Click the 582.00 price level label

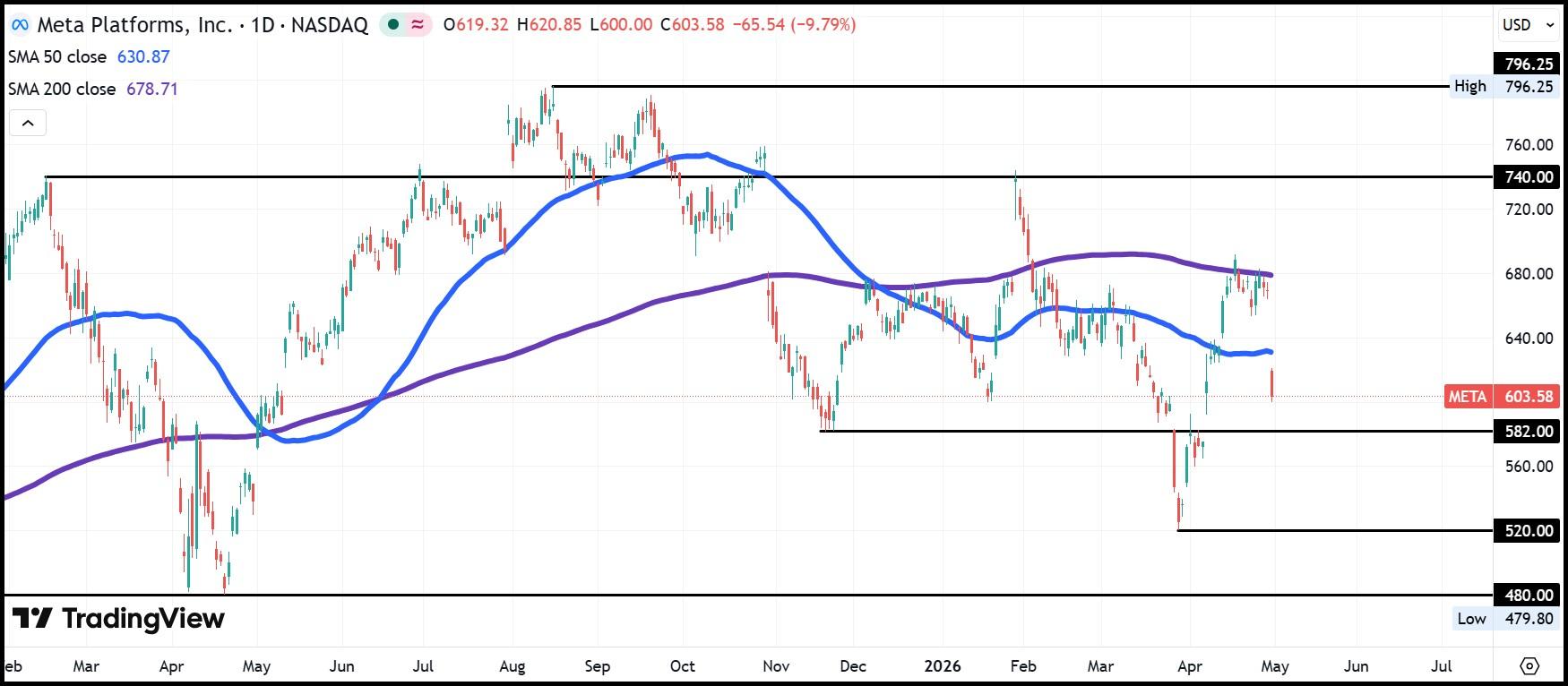pos(1529,431)
